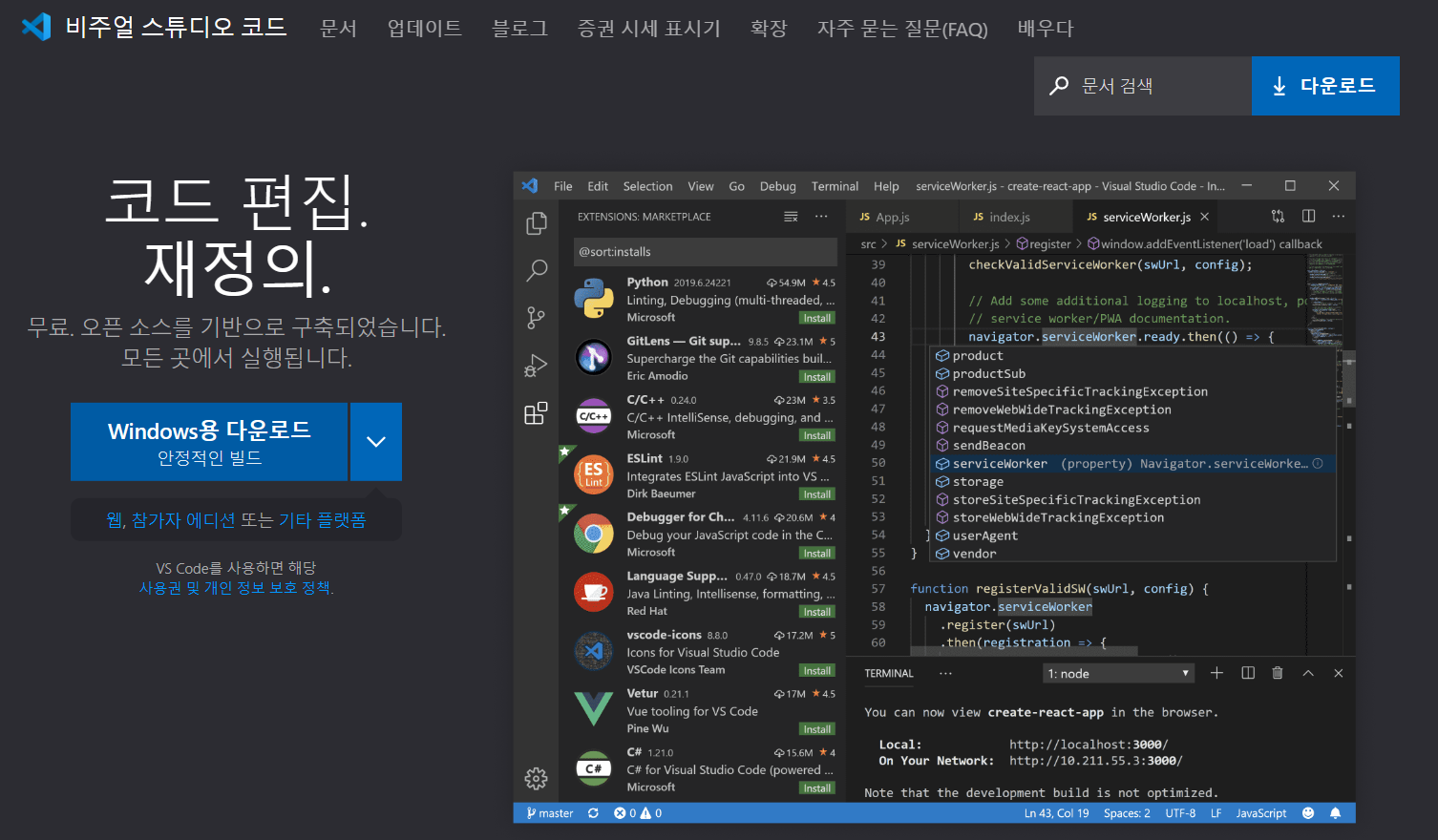
Task: Click the Windows용 다운로드 button
Action: pyautogui.click(x=209, y=441)
